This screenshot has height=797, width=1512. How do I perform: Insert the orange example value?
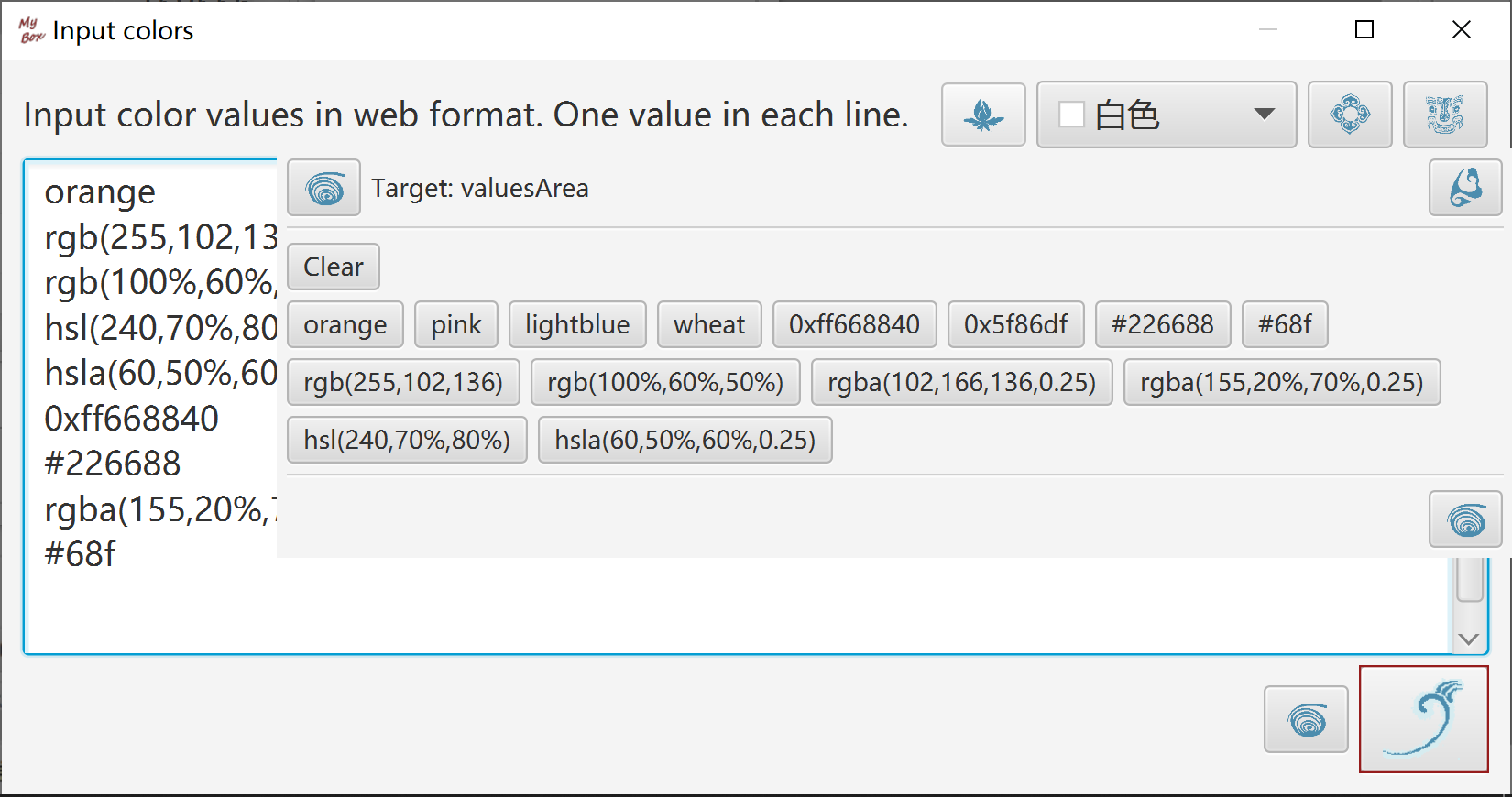[345, 324]
